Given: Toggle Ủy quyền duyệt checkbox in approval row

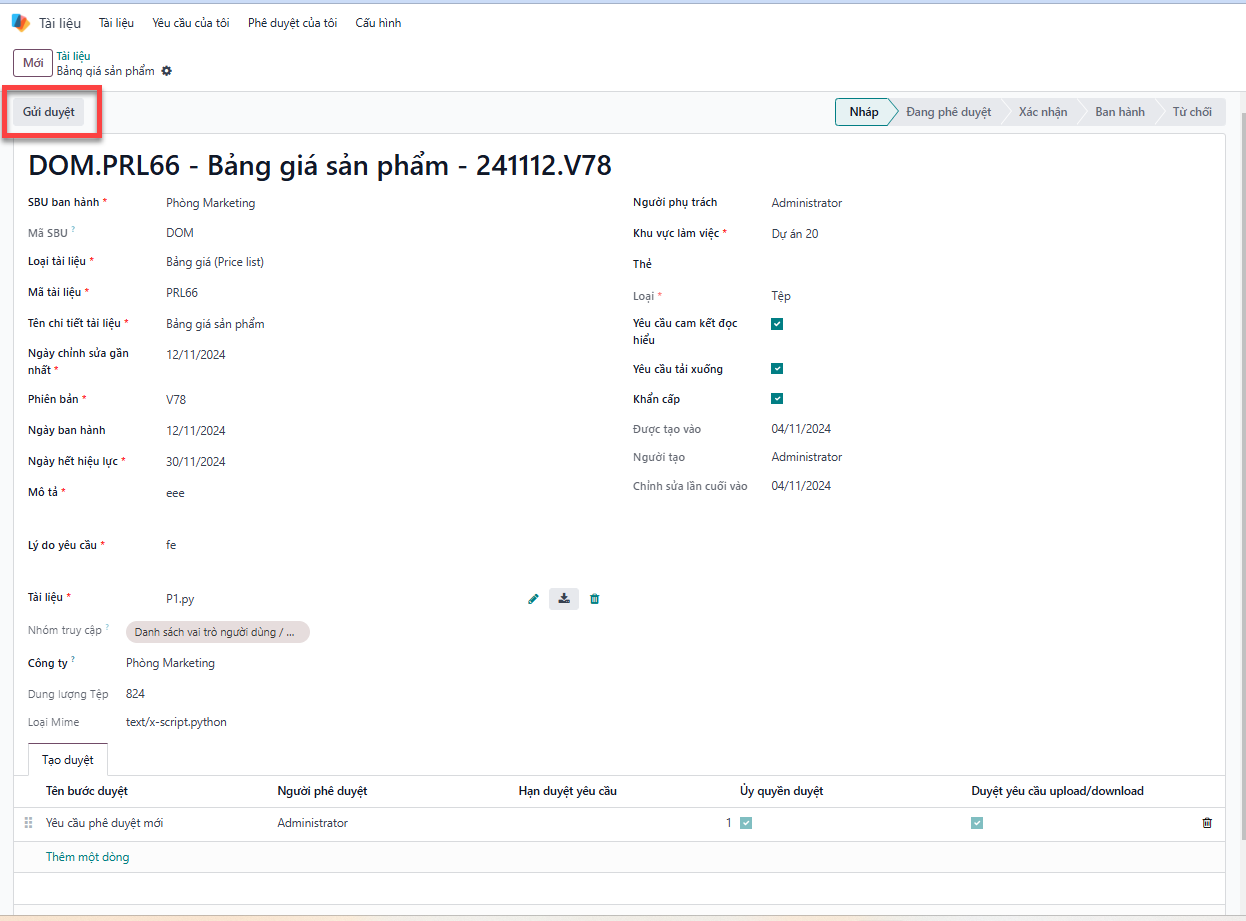Looking at the screenshot, I should click(x=746, y=823).
